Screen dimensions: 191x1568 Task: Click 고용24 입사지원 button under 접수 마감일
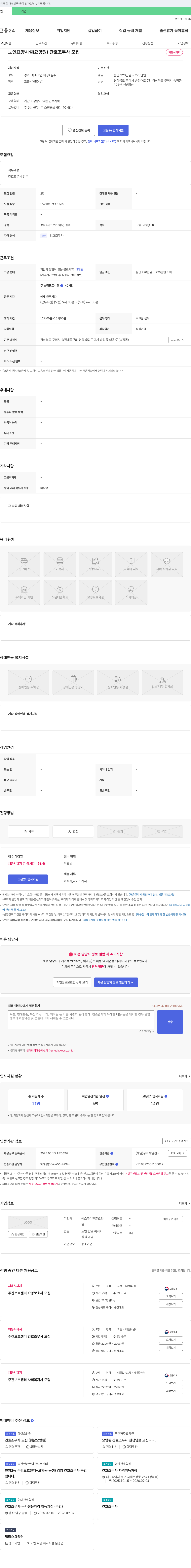click(x=28, y=879)
